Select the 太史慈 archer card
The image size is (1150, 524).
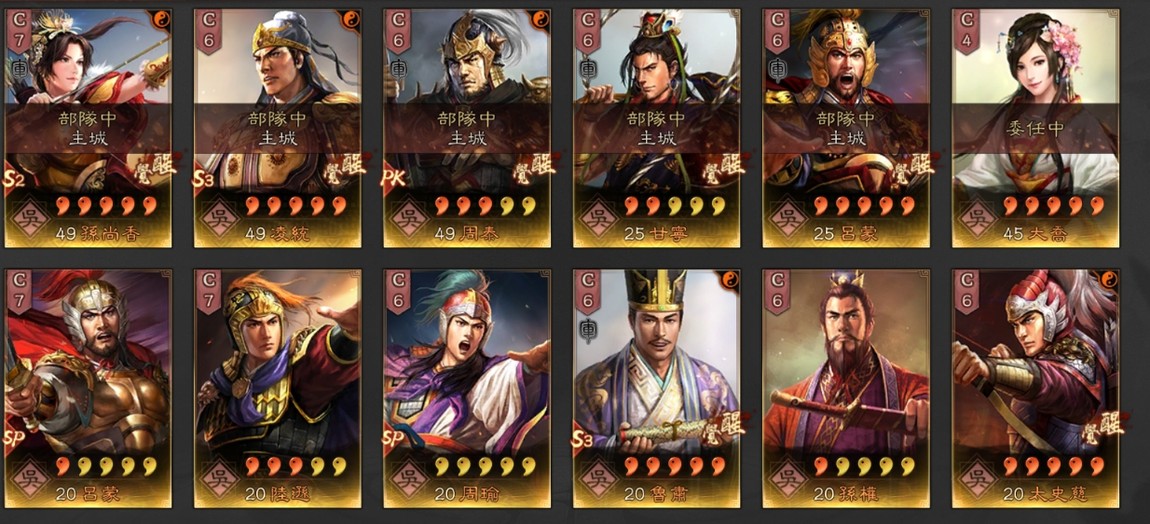1036,388
